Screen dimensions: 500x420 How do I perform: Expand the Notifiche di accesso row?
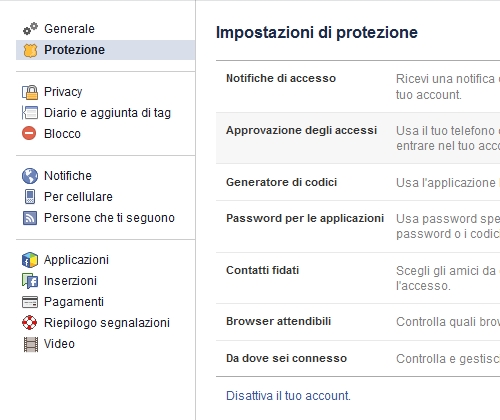(358, 87)
